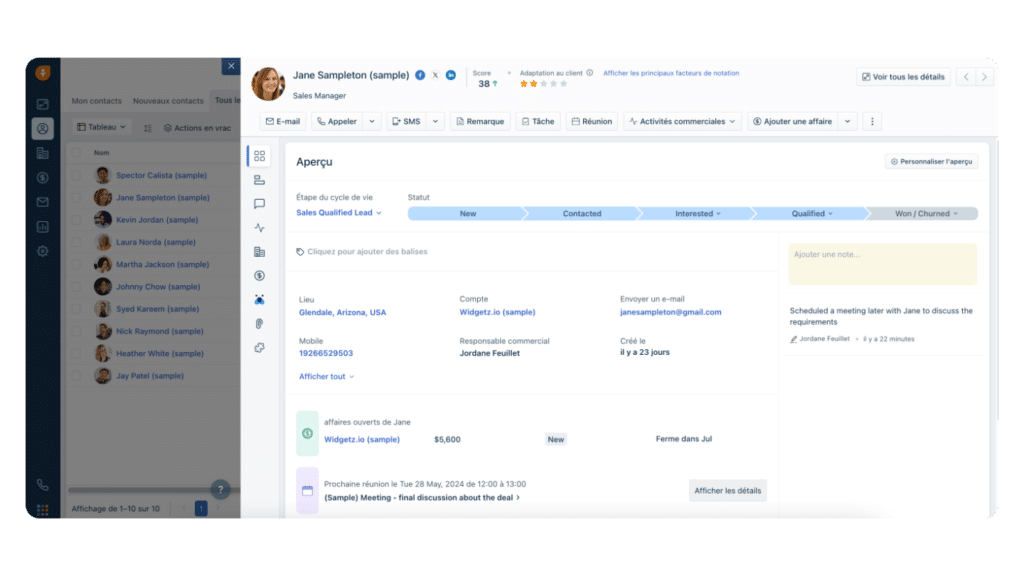Click the Voir tous les détails button
This screenshot has height=576, width=1024.
coord(902,76)
